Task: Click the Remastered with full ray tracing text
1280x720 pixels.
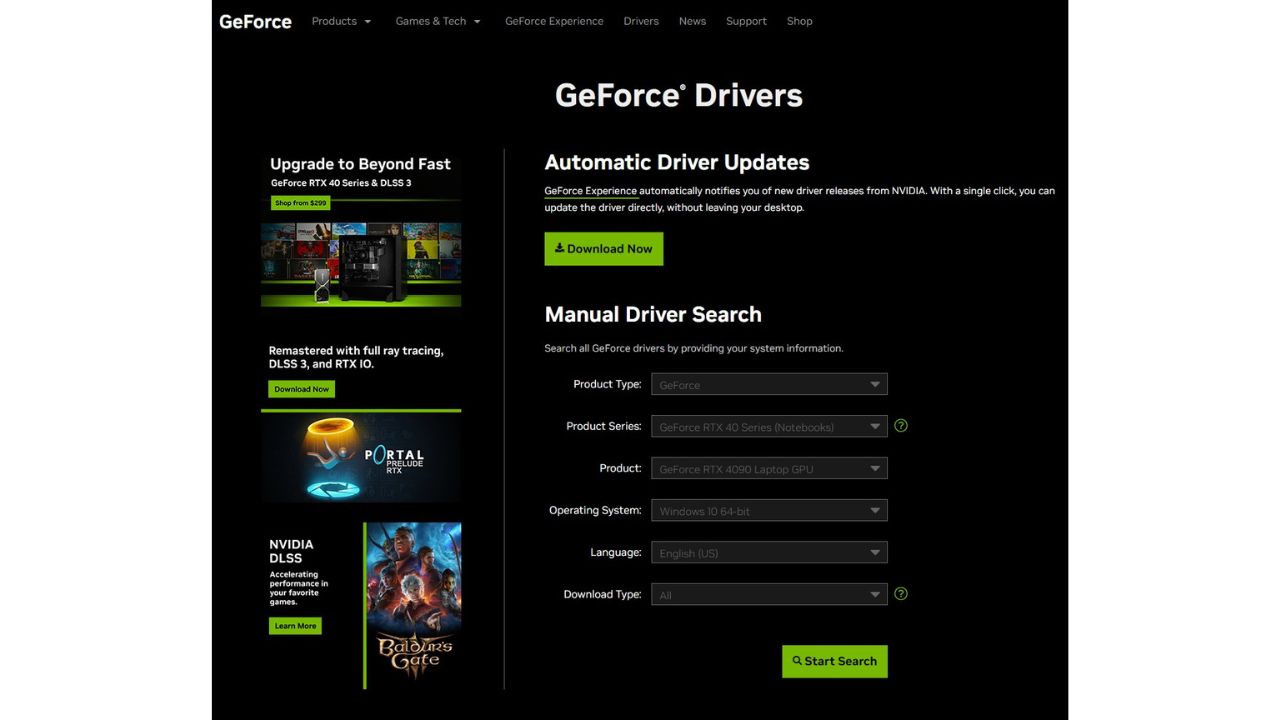Action: [x=356, y=358]
